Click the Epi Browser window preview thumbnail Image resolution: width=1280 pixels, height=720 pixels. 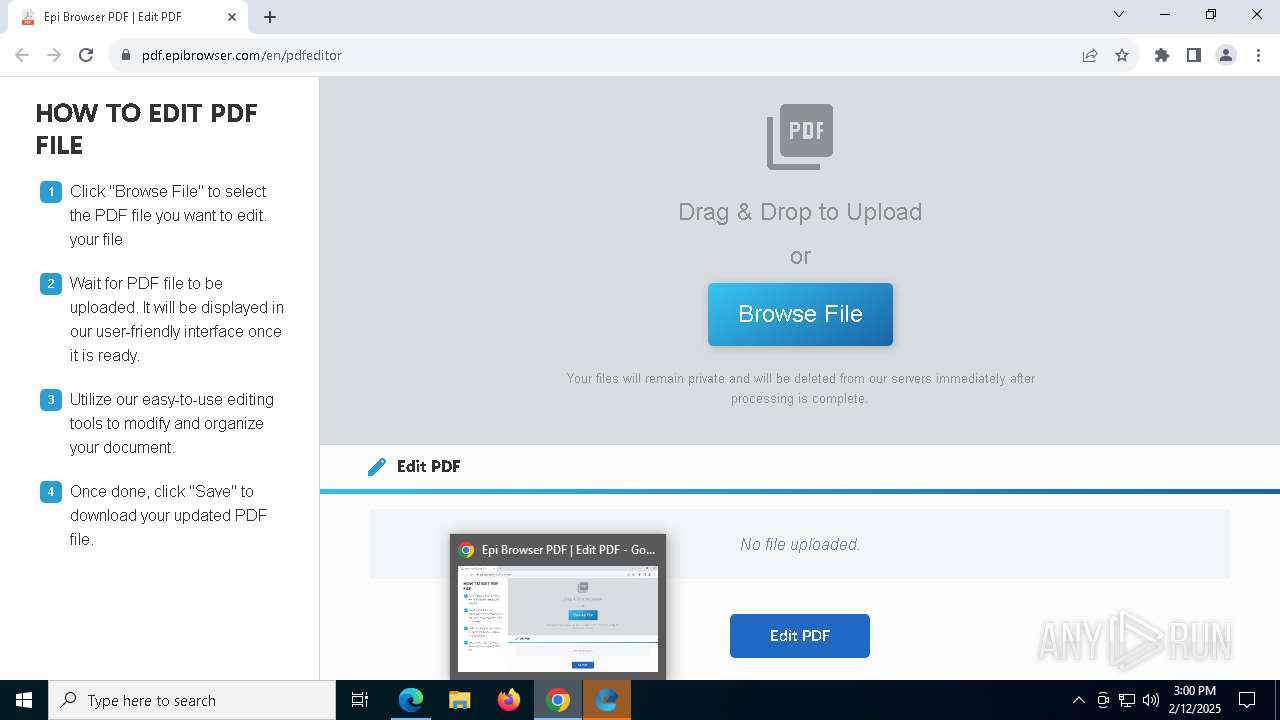click(x=558, y=619)
